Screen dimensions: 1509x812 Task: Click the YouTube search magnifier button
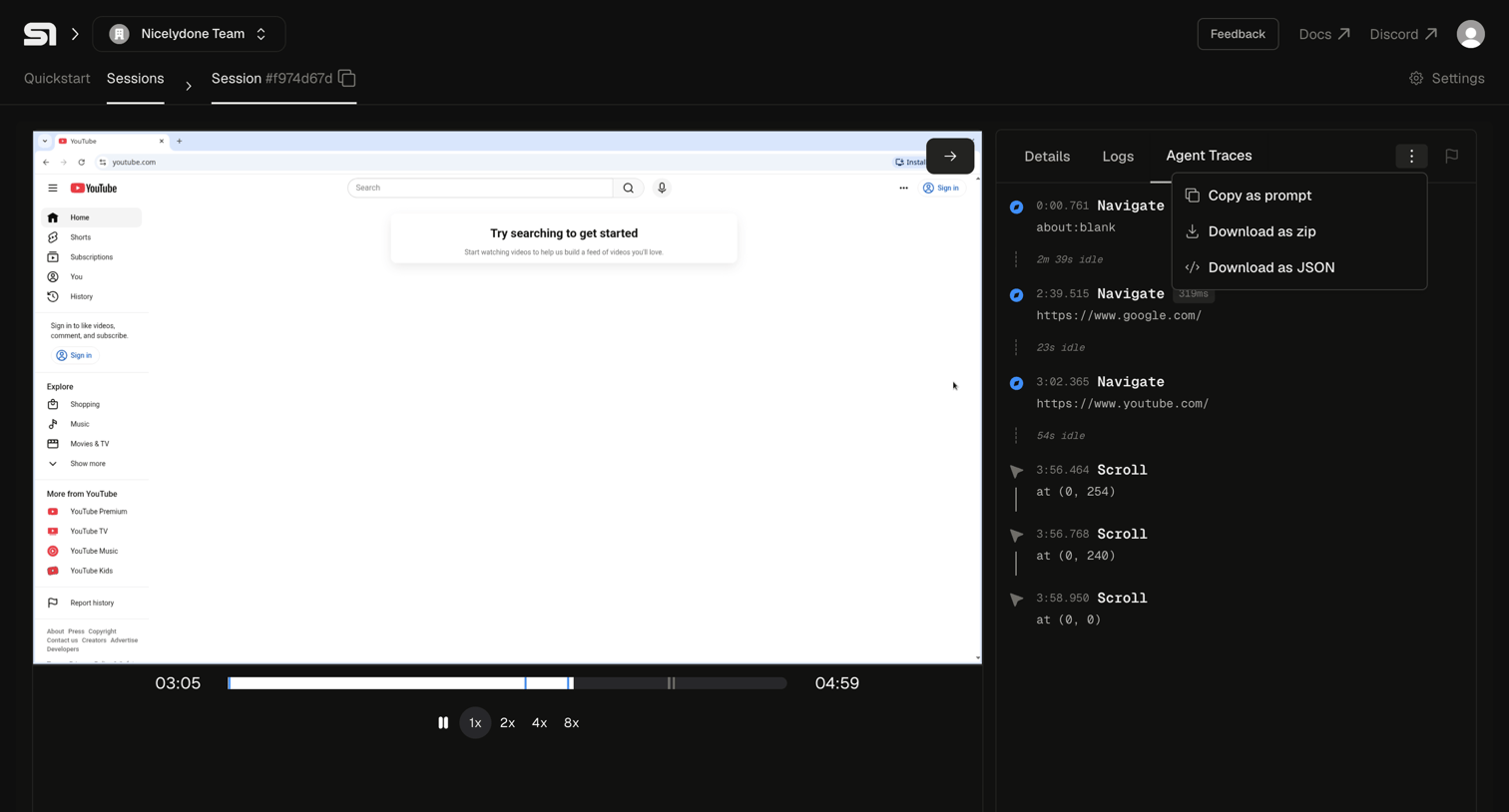(628, 188)
